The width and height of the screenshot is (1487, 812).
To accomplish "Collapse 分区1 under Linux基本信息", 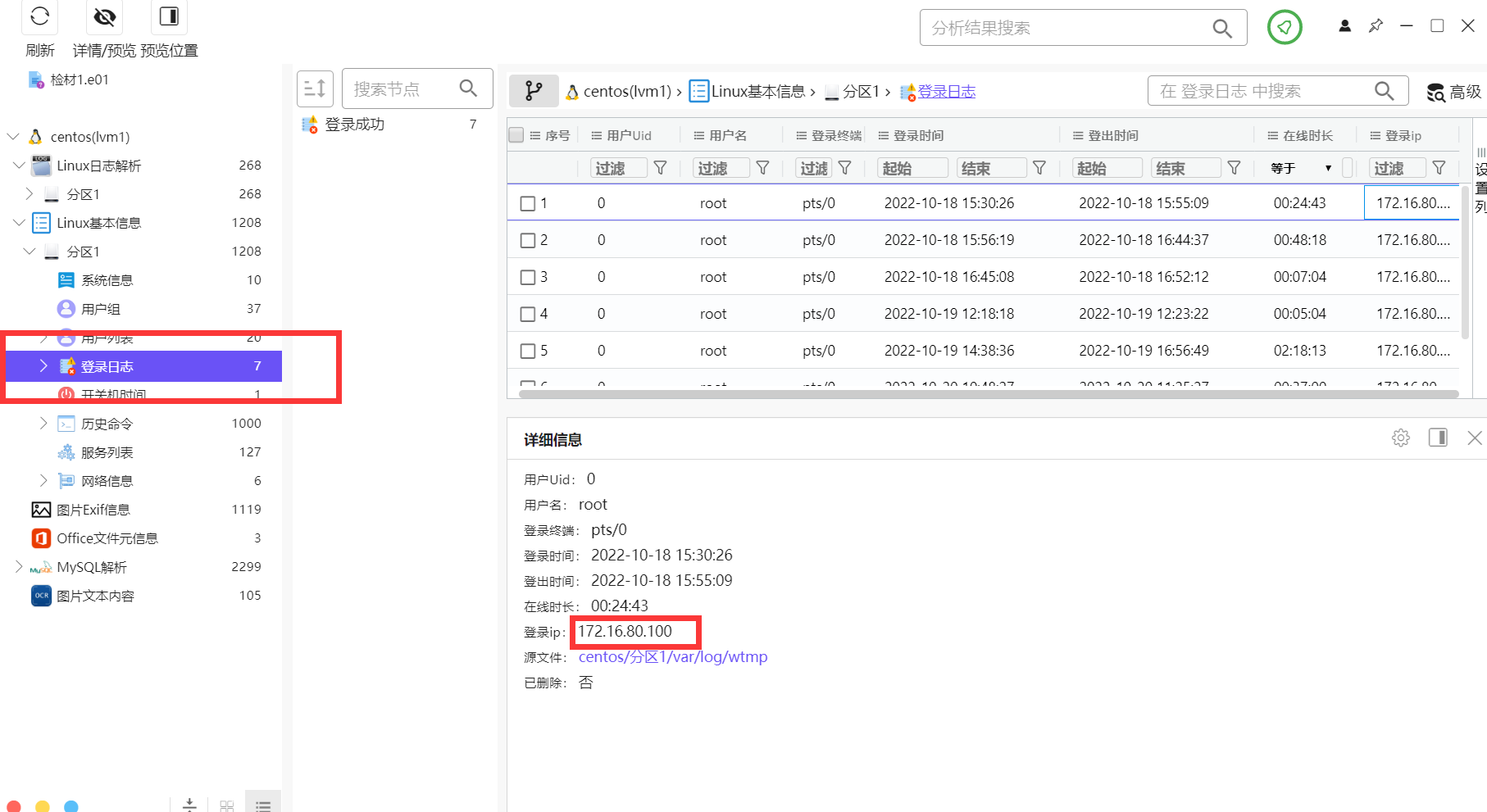I will click(x=30, y=251).
